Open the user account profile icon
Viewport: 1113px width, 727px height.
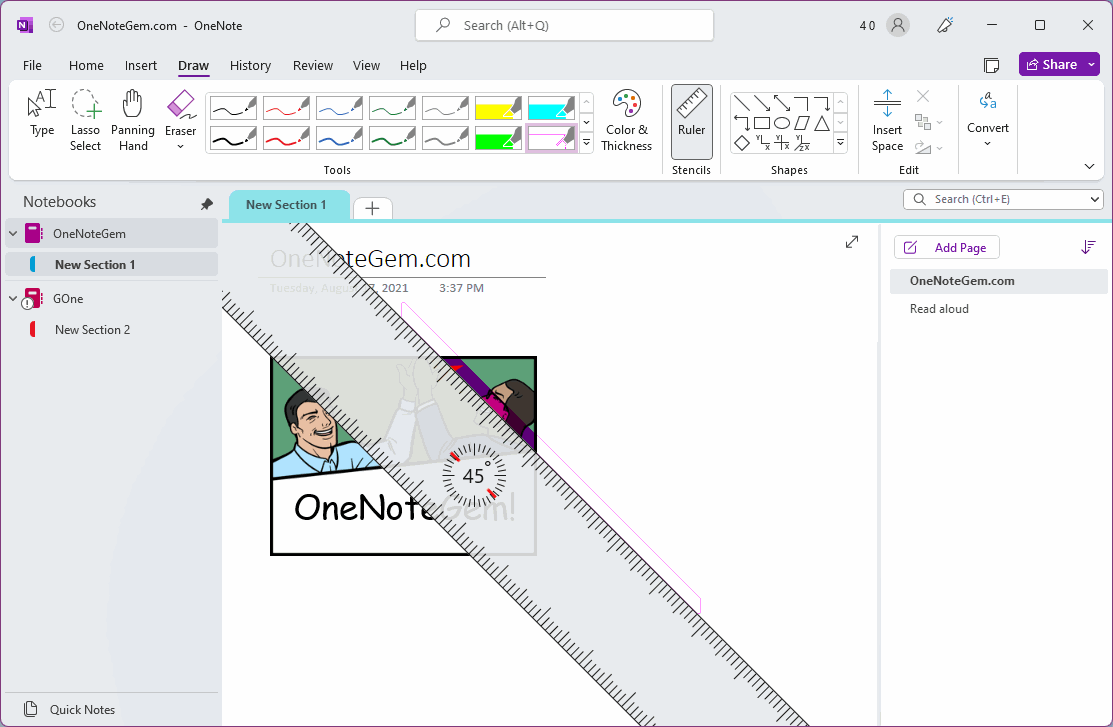click(898, 26)
